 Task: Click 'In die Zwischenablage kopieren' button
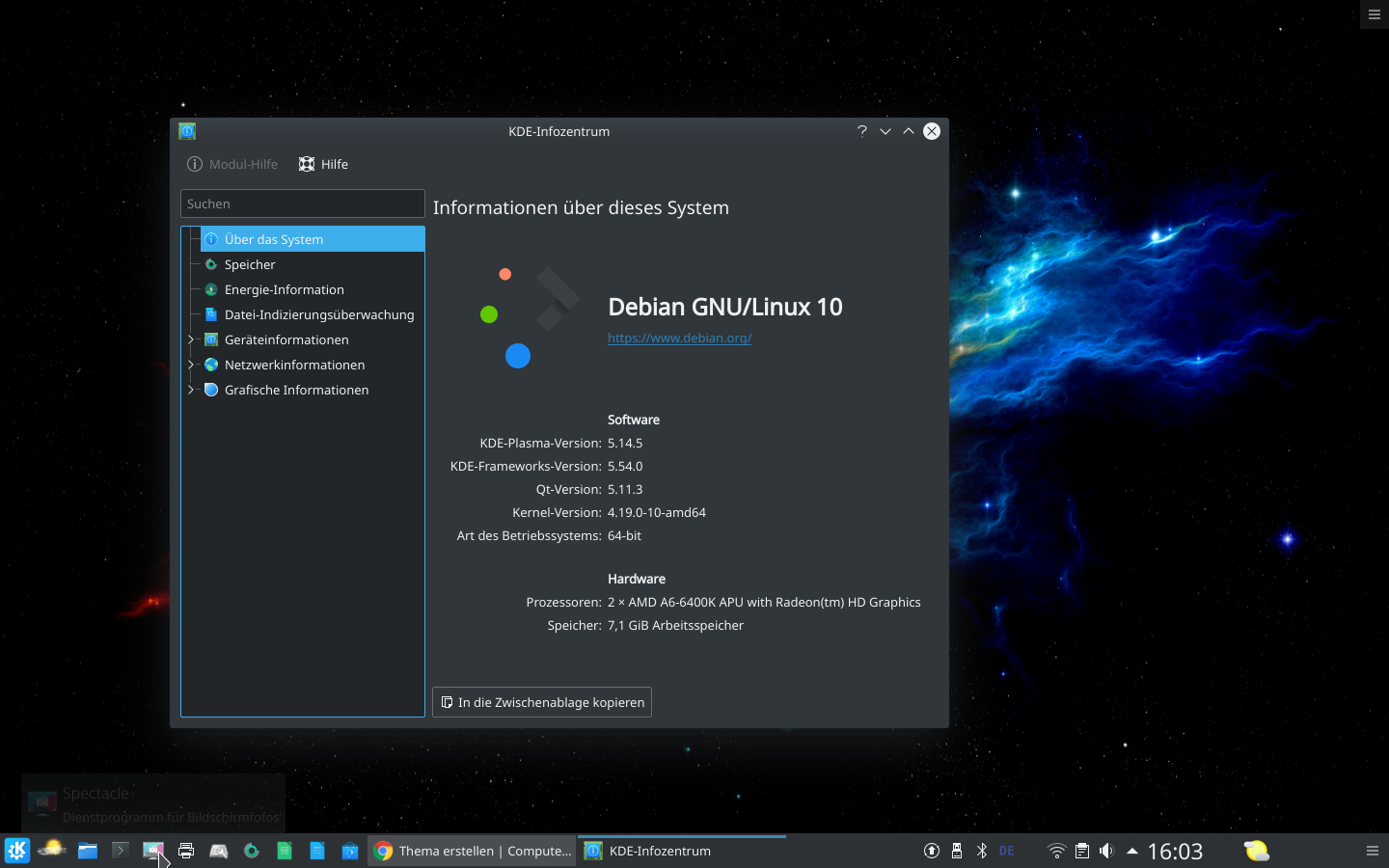542,702
